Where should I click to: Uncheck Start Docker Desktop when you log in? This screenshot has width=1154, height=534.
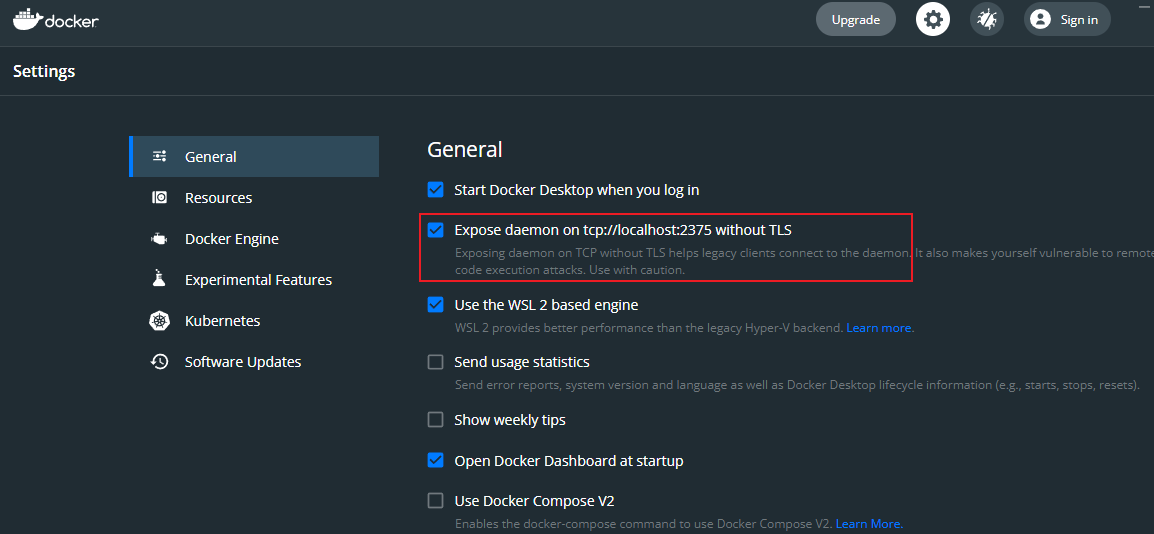436,189
